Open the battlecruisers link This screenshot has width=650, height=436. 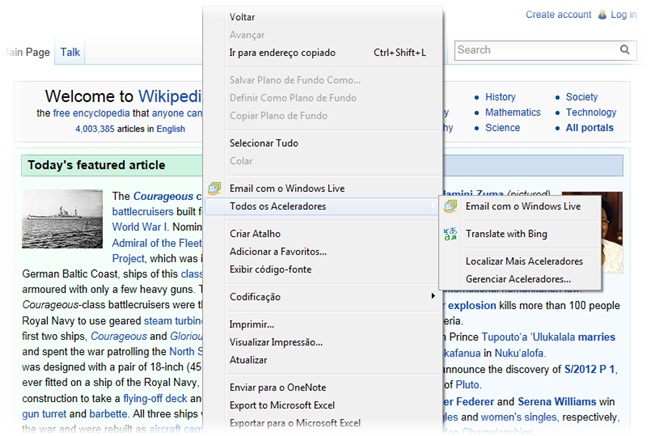point(143,211)
